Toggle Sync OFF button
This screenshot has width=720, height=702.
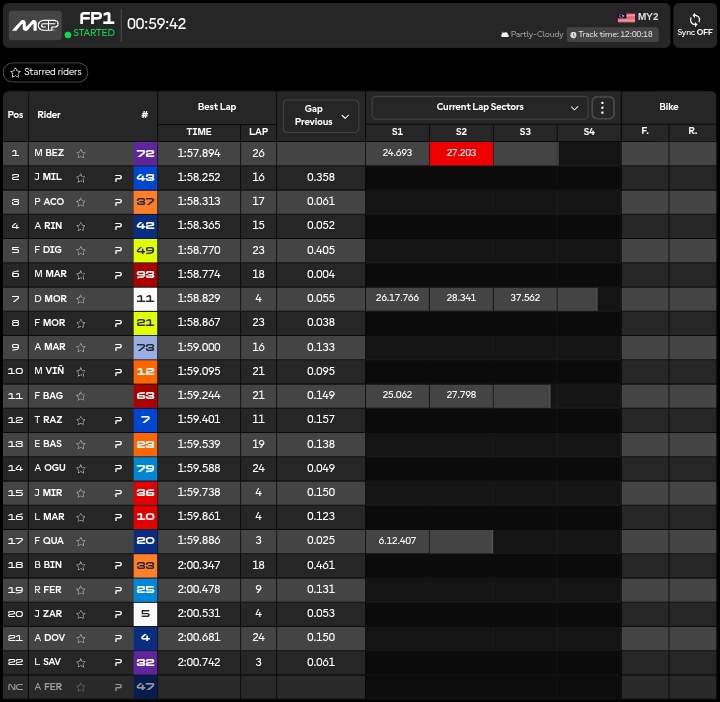coord(695,25)
